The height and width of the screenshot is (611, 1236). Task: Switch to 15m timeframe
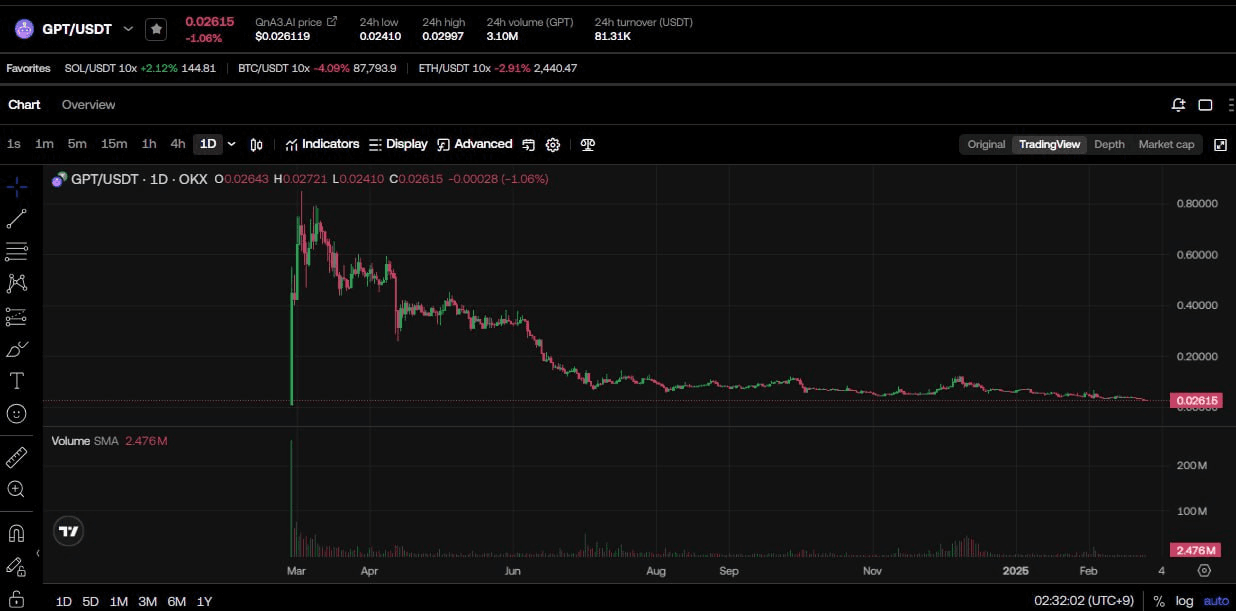[114, 144]
